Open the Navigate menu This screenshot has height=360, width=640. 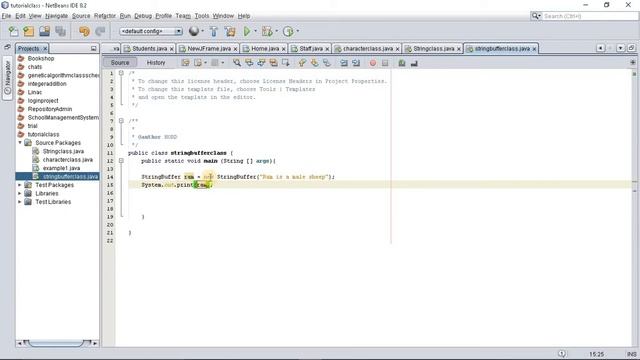pyautogui.click(x=56, y=16)
